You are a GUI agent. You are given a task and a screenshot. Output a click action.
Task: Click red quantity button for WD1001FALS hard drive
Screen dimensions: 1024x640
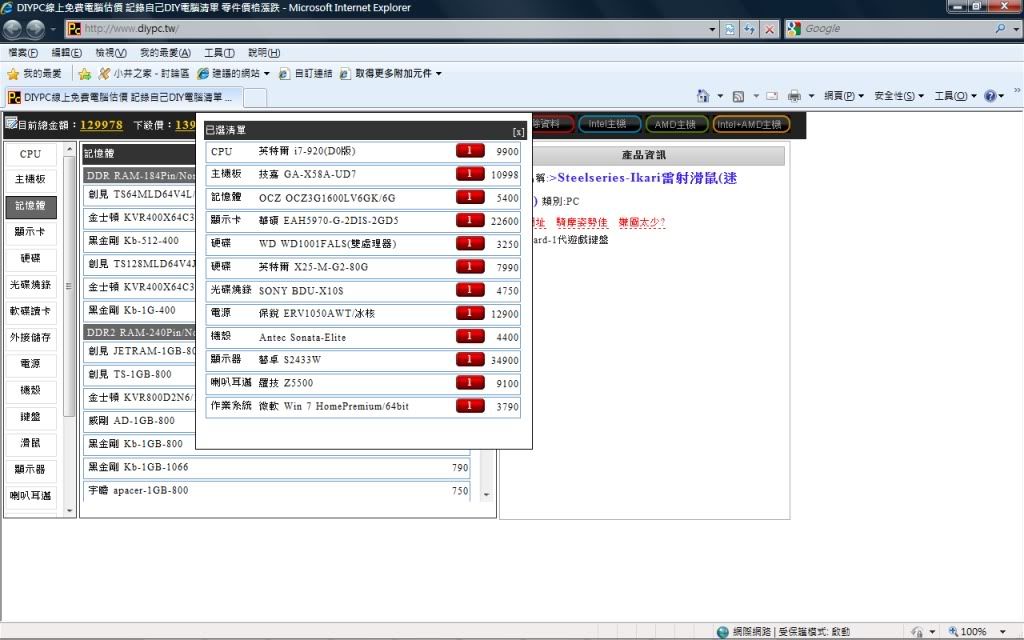coord(470,244)
